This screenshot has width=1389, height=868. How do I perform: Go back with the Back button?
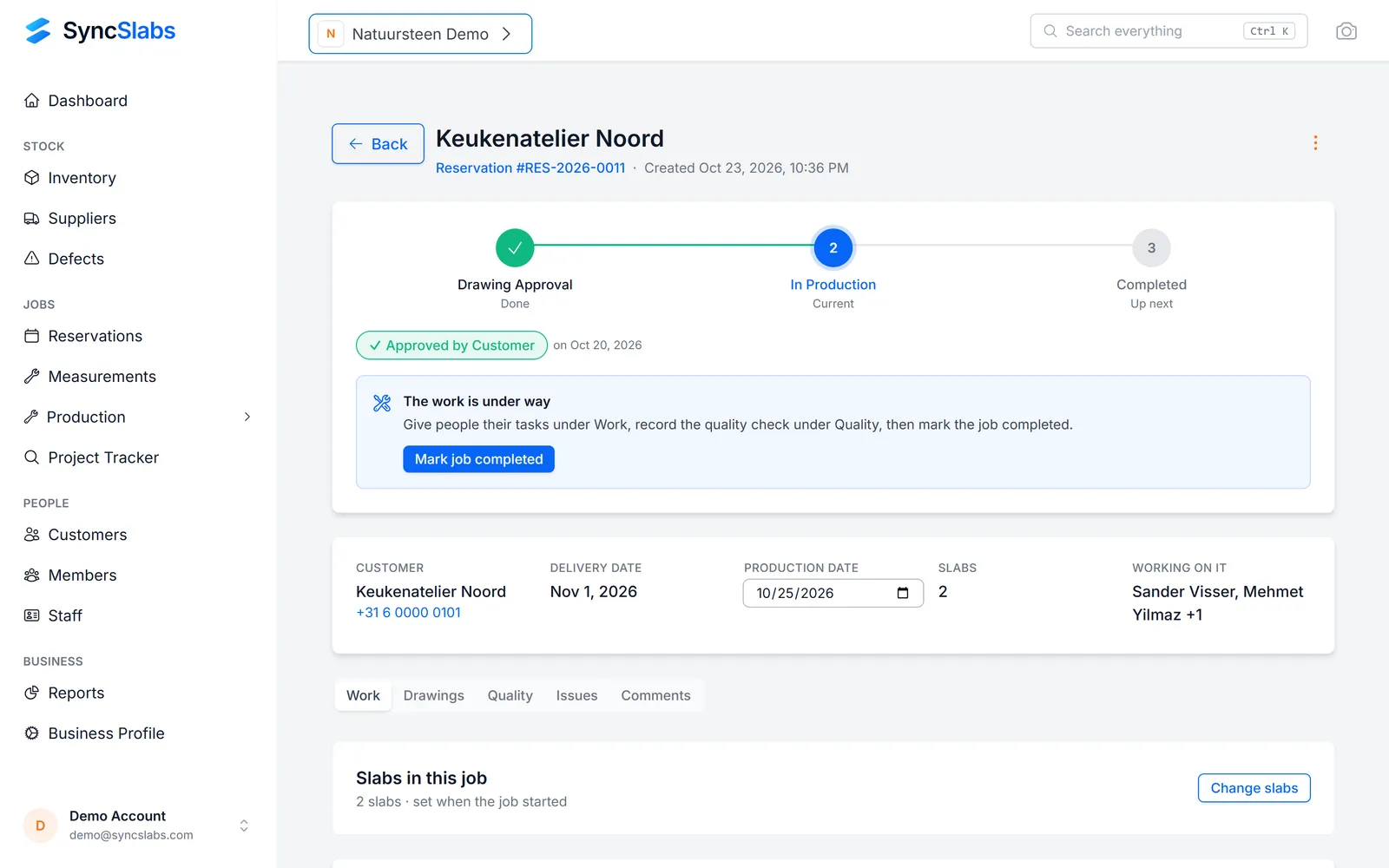point(378,144)
